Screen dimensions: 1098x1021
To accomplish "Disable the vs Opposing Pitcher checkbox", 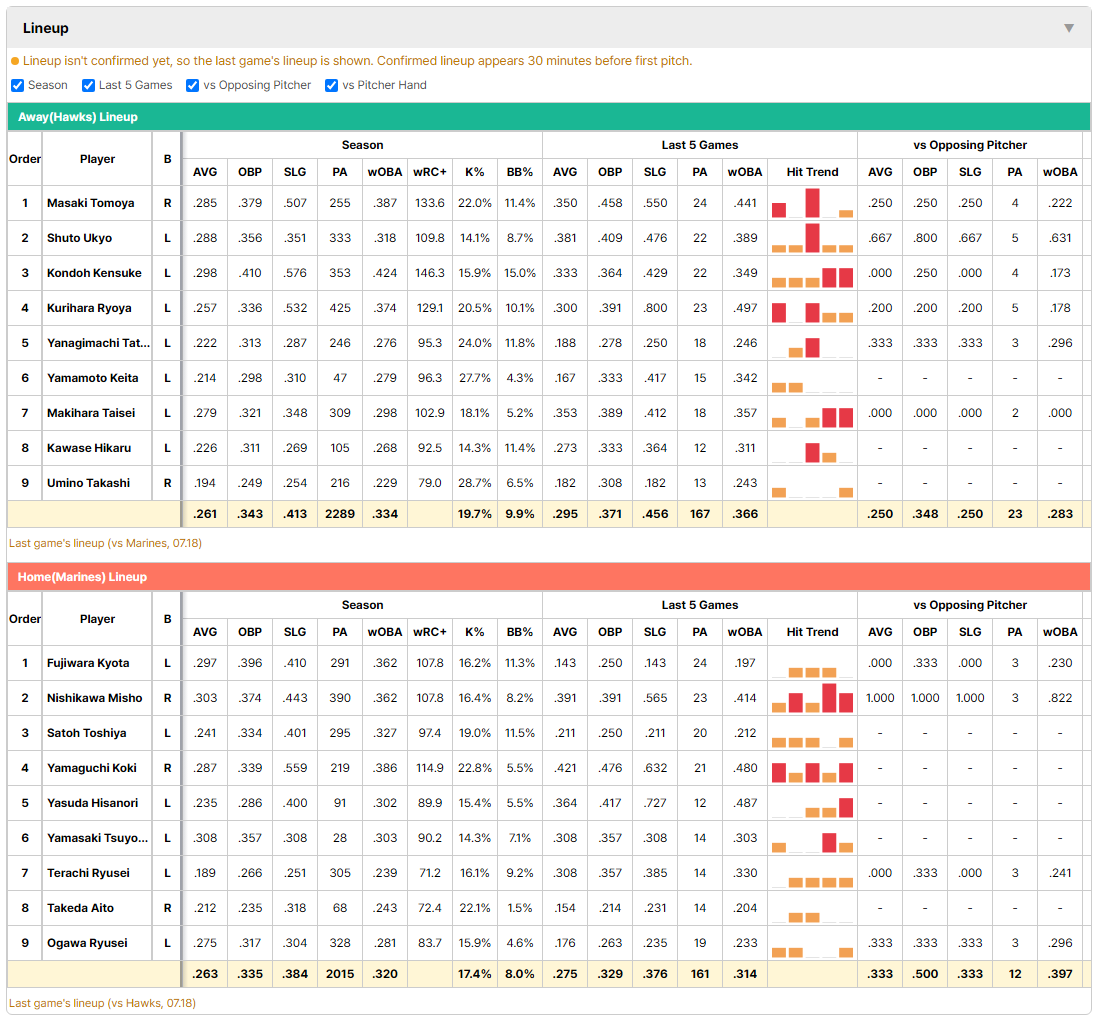I will [x=192, y=85].
